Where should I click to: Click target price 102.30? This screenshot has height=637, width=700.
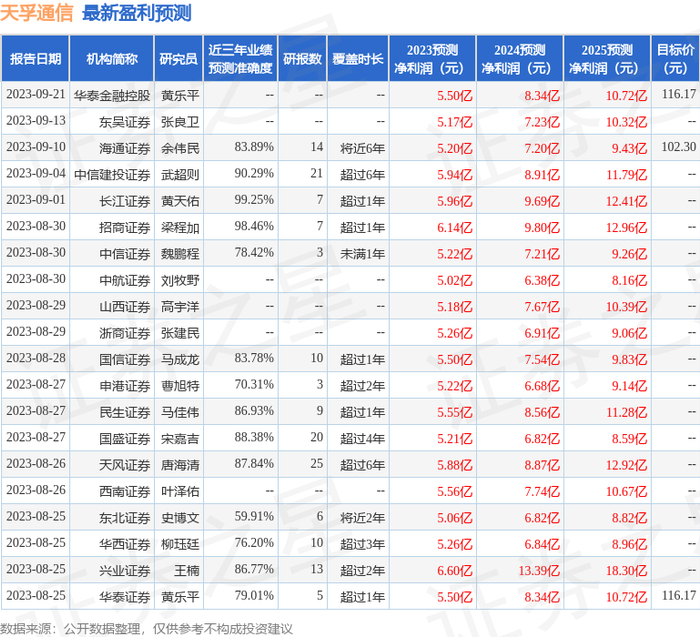tap(679, 147)
